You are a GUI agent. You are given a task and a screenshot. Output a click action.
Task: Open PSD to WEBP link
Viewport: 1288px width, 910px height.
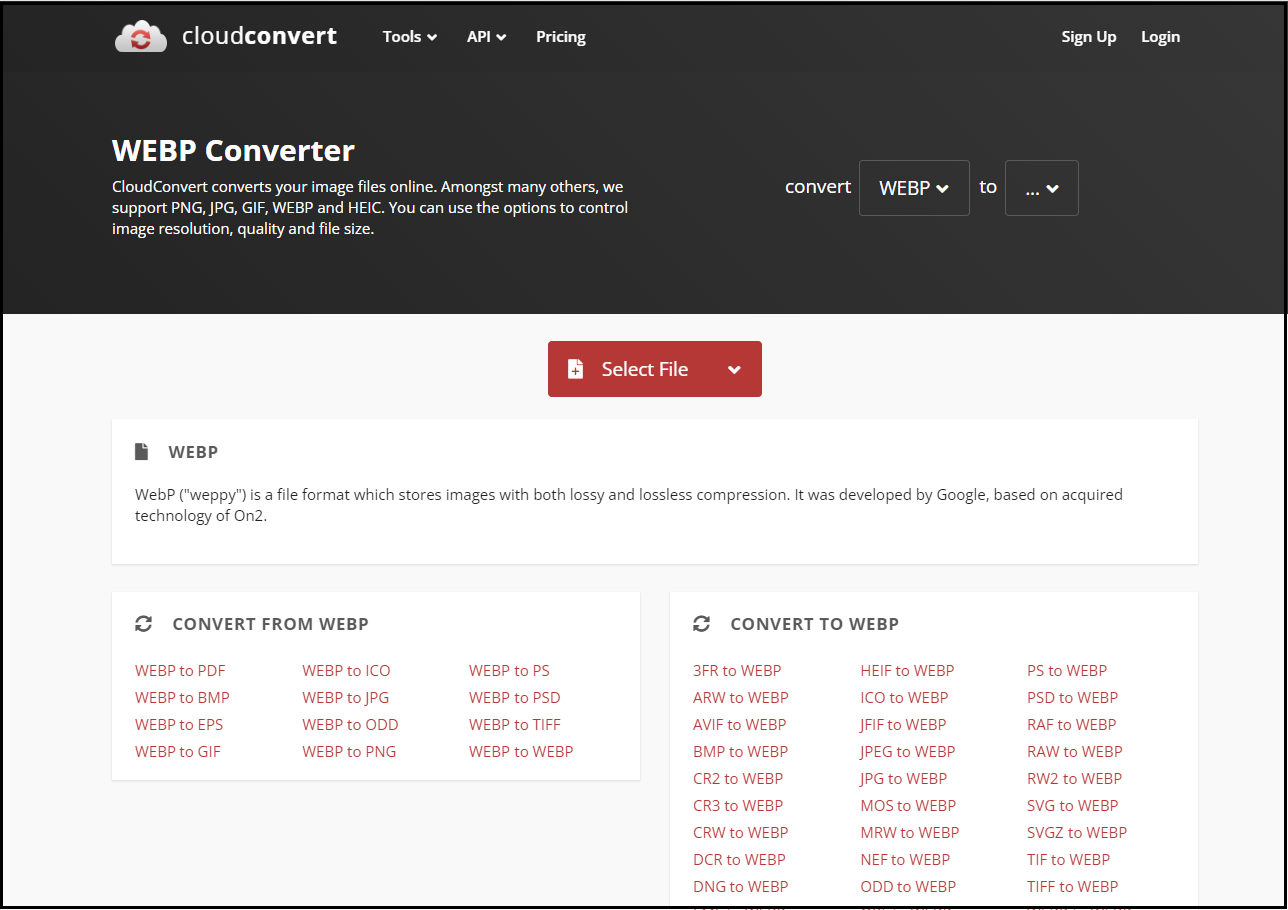point(1073,698)
